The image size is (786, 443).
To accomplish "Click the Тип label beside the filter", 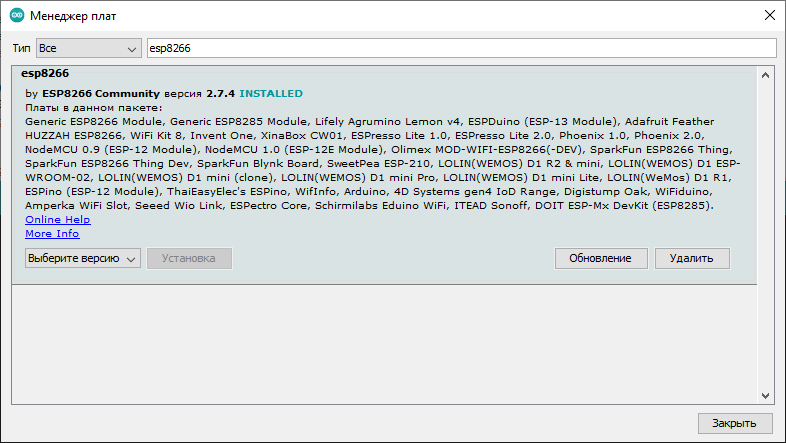I will 21,48.
